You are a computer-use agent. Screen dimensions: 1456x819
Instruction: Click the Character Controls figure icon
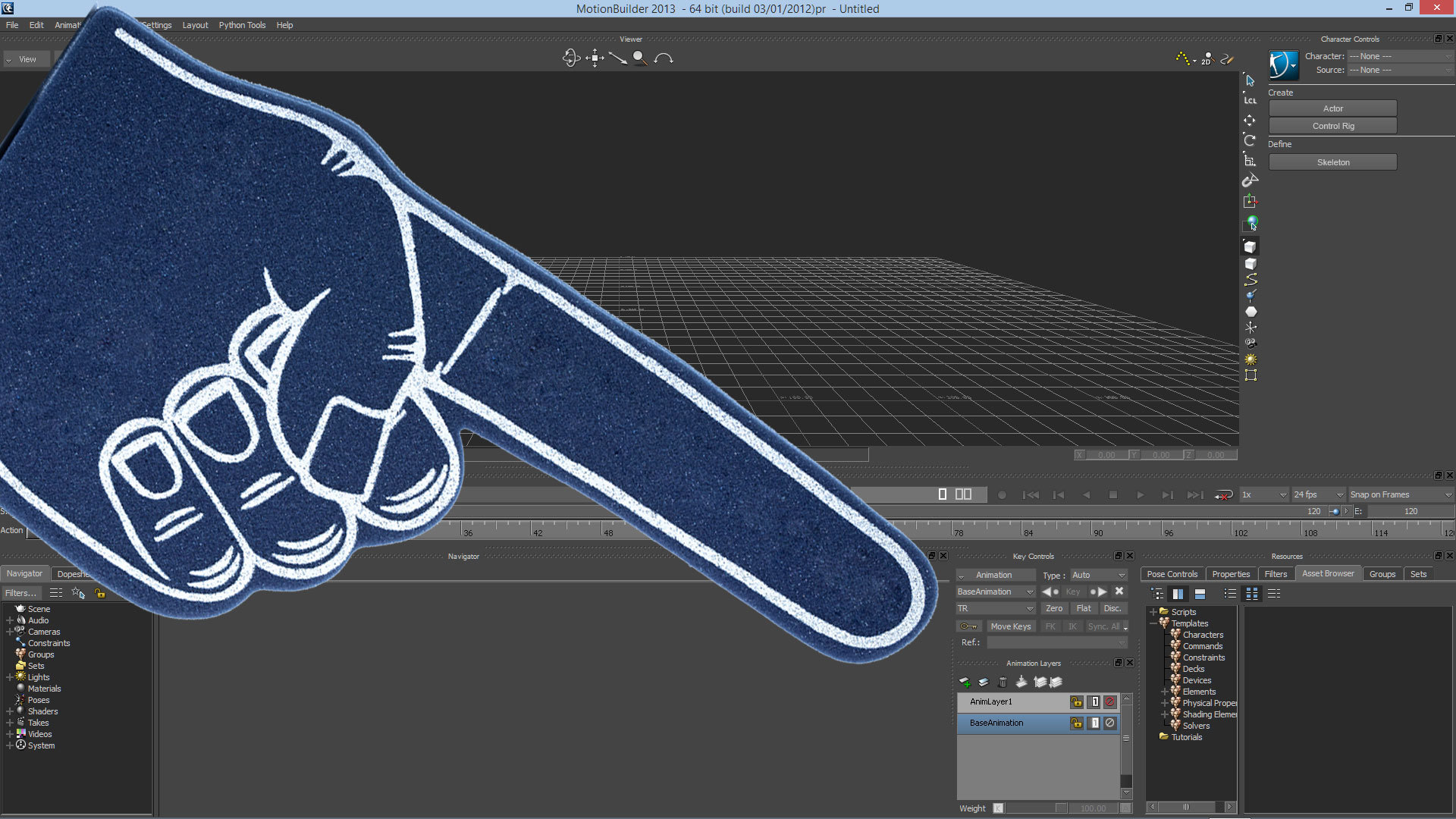click(1283, 64)
